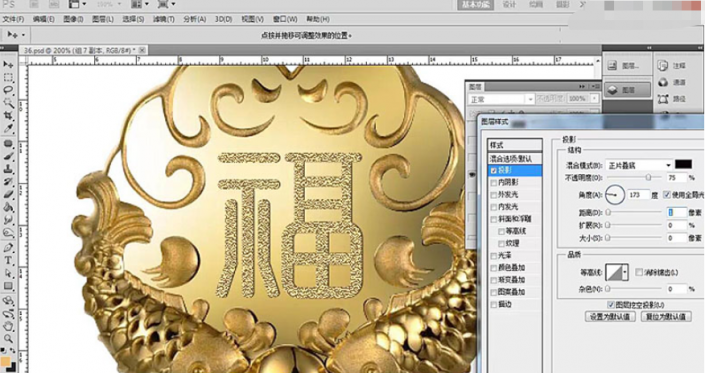Open the Layers panel menu button

click(596, 86)
